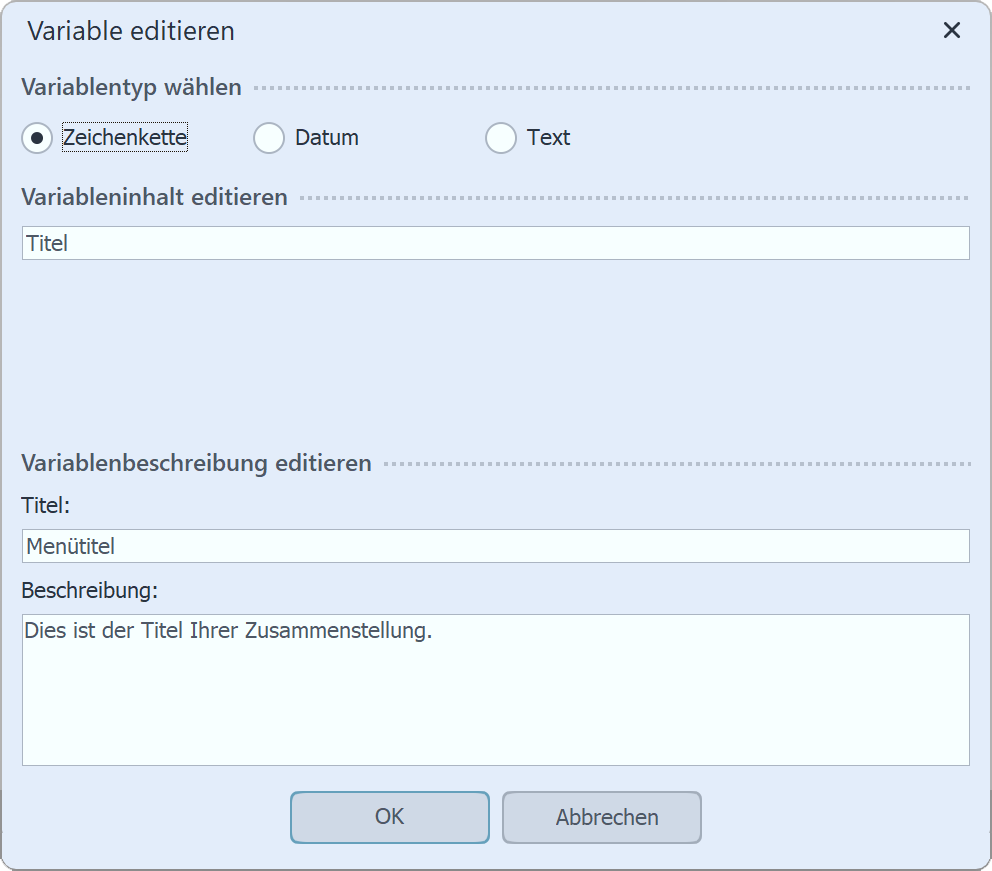The width and height of the screenshot is (992, 871).
Task: Click the Variablentyp wählen section header
Action: point(130,87)
